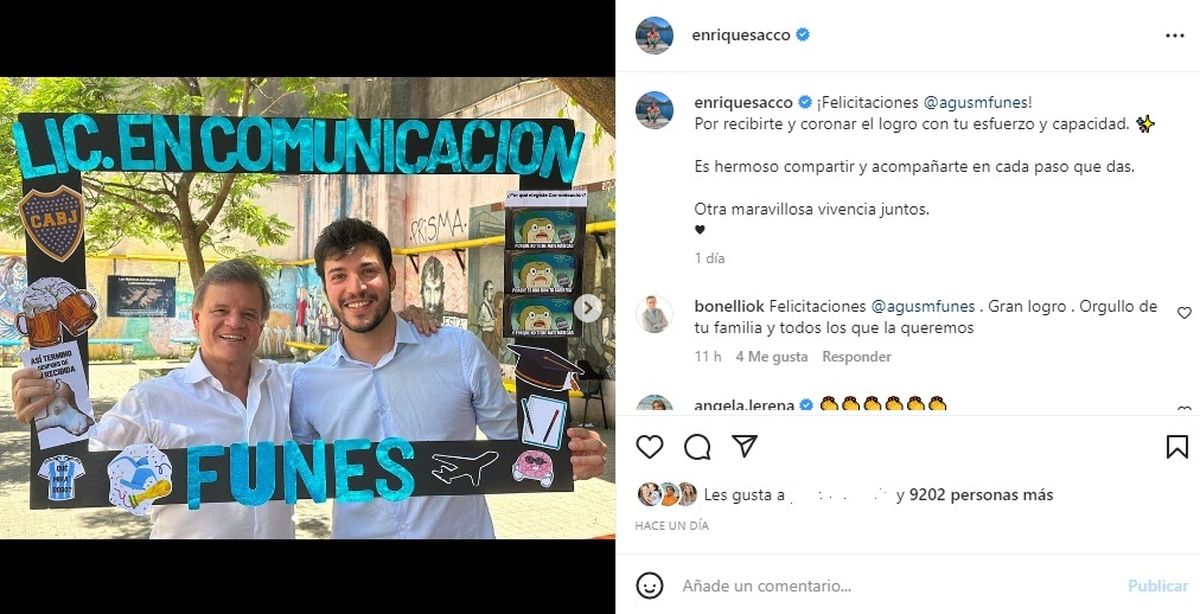Open @agusmfunes mention in bonelliok's comment
The image size is (1200, 614).
(924, 306)
